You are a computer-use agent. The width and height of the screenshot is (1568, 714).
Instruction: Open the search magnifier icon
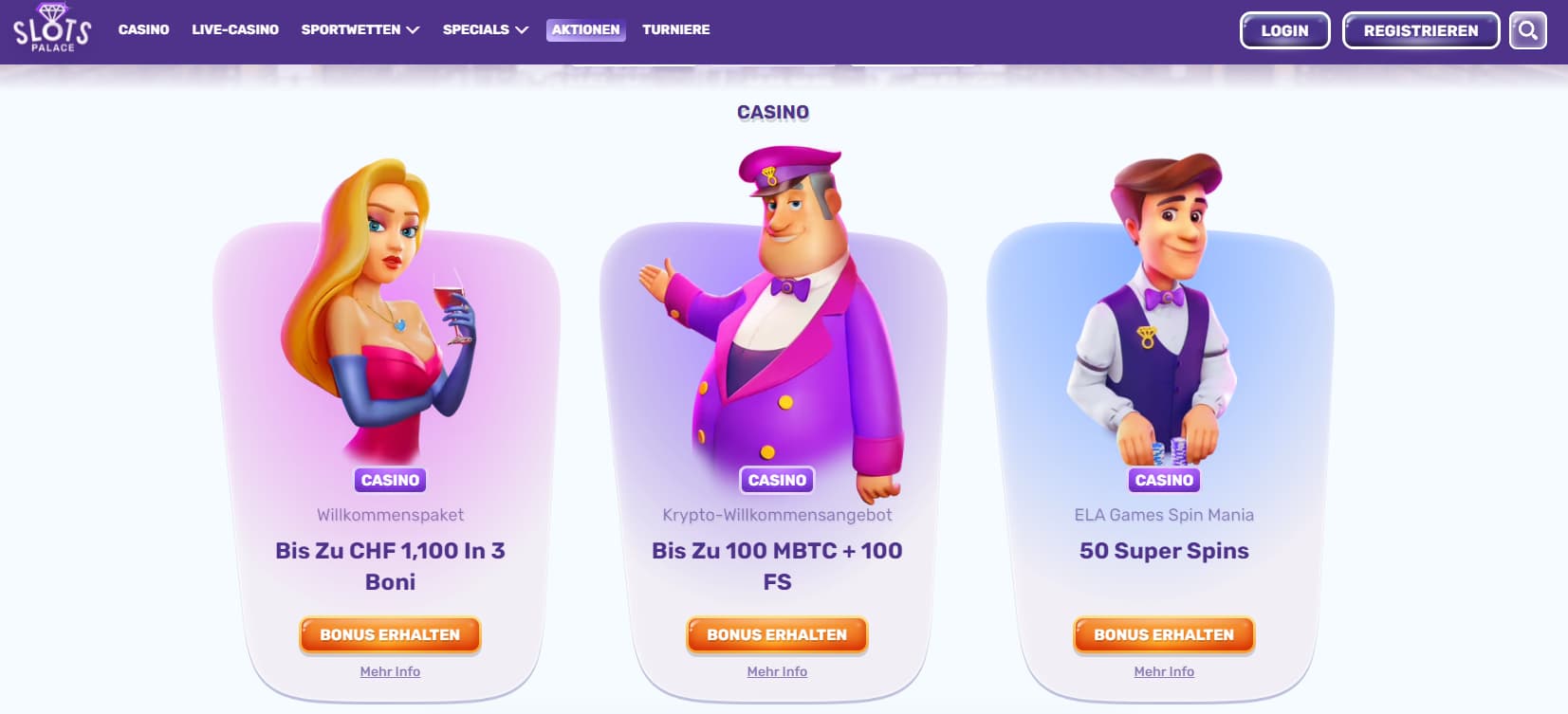pyautogui.click(x=1527, y=30)
